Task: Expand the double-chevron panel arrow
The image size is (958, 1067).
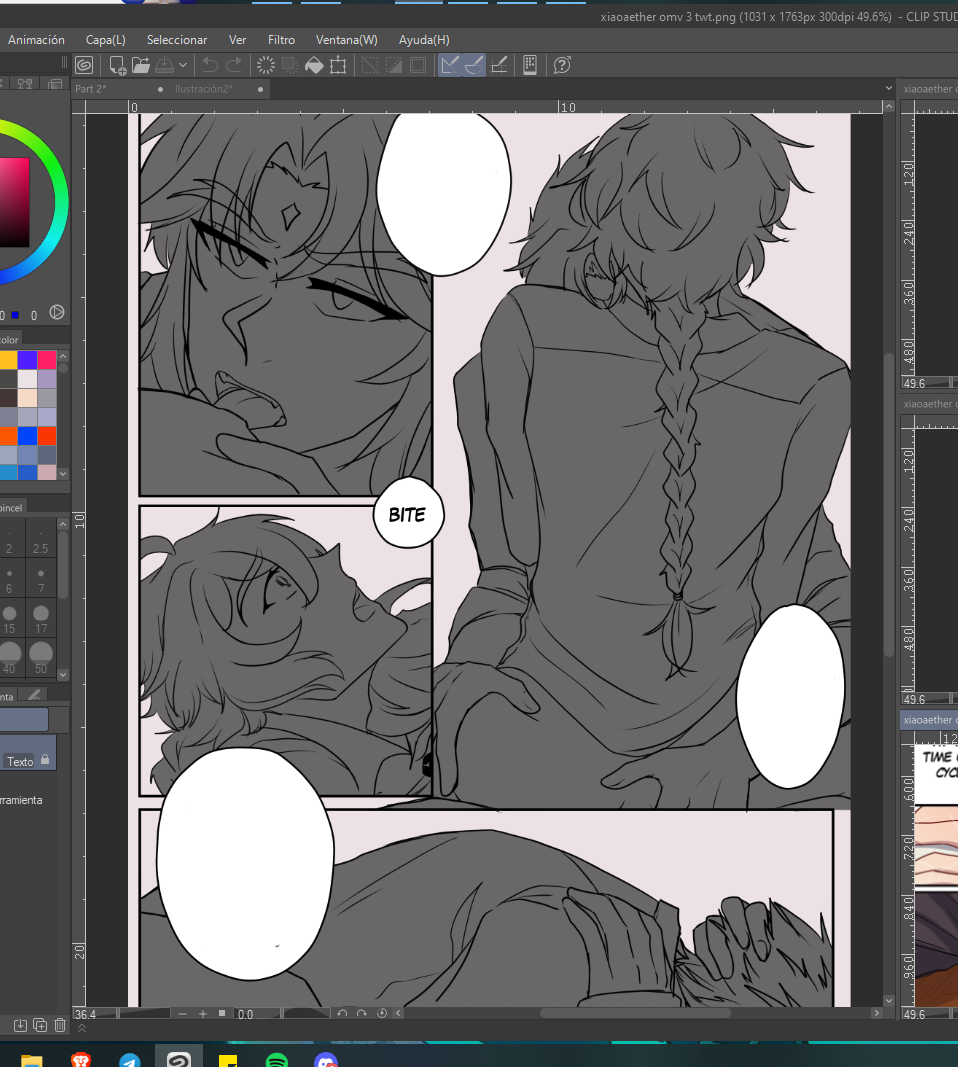Action: (x=82, y=1028)
